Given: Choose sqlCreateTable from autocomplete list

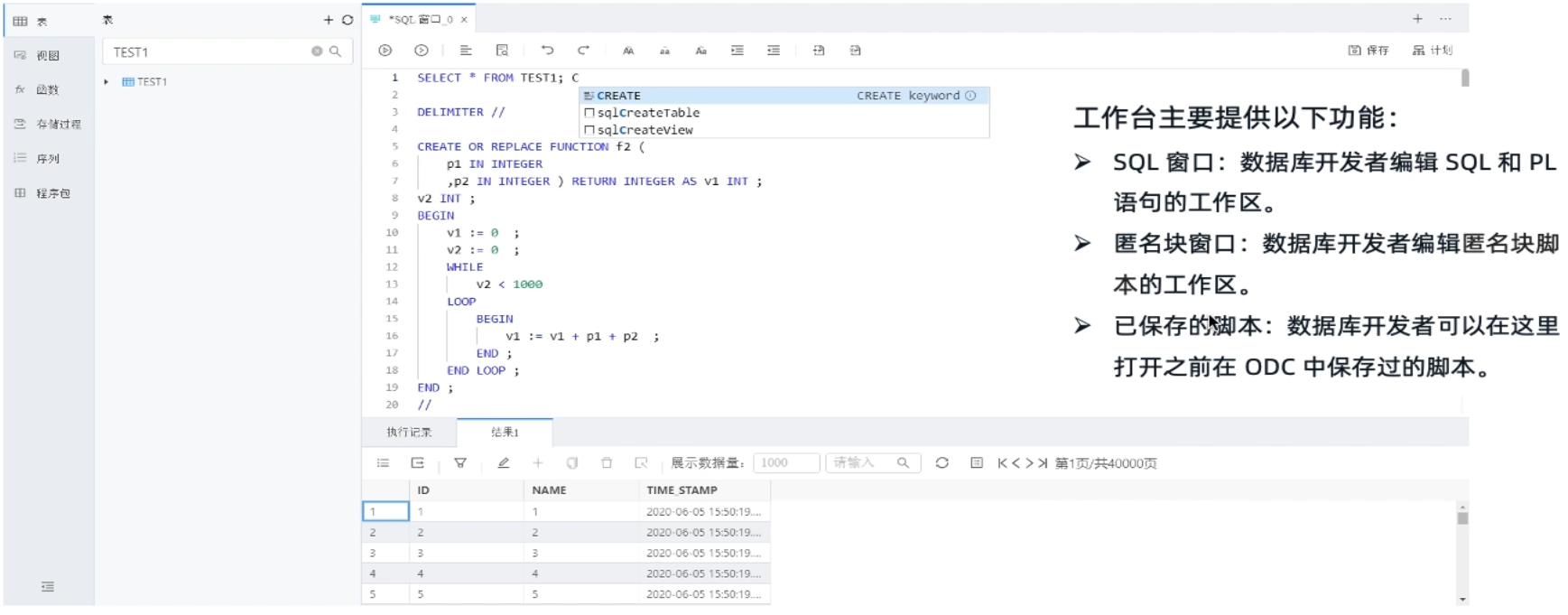Looking at the screenshot, I should pyautogui.click(x=648, y=113).
